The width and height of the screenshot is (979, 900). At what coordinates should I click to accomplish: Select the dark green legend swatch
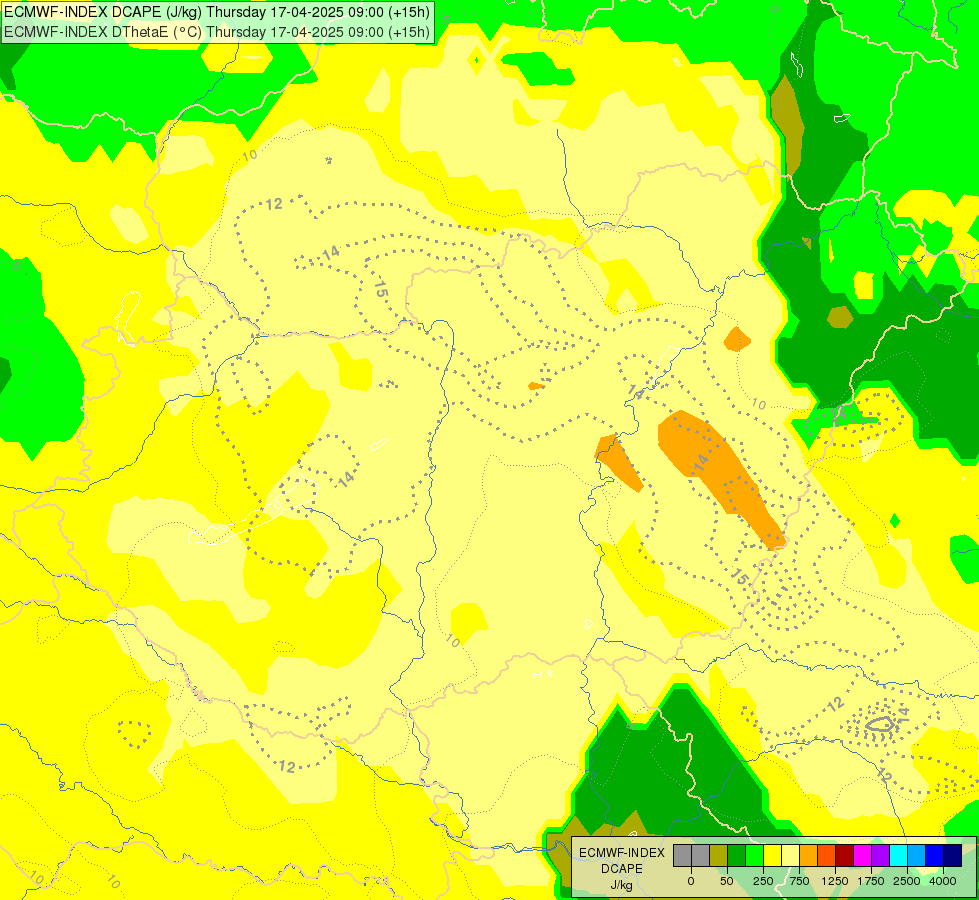point(736,855)
